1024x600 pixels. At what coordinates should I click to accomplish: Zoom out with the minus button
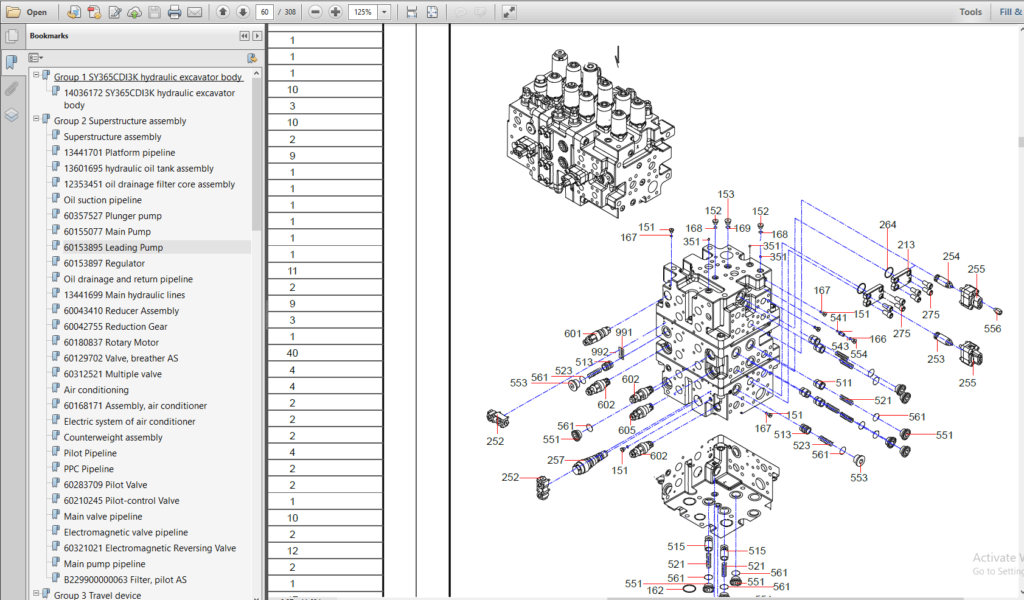pos(315,12)
